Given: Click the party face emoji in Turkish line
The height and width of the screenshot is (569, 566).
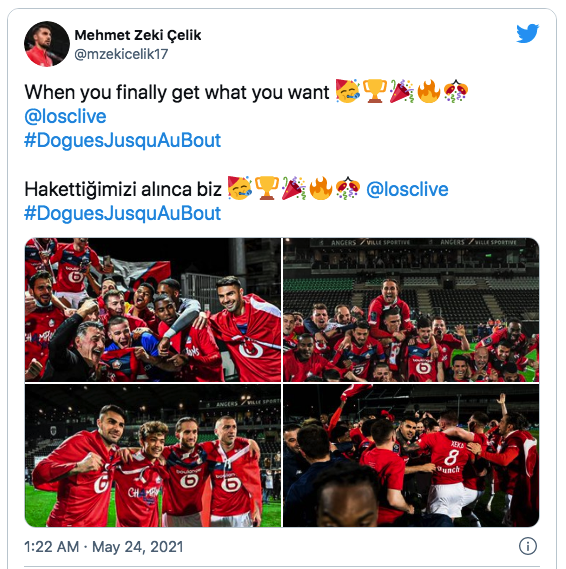Looking at the screenshot, I should tap(239, 188).
